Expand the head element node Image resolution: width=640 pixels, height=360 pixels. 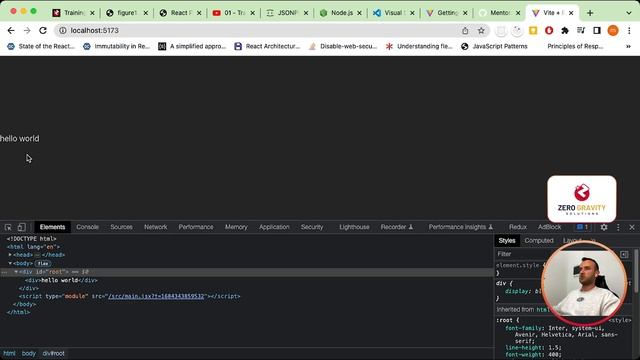(10, 255)
